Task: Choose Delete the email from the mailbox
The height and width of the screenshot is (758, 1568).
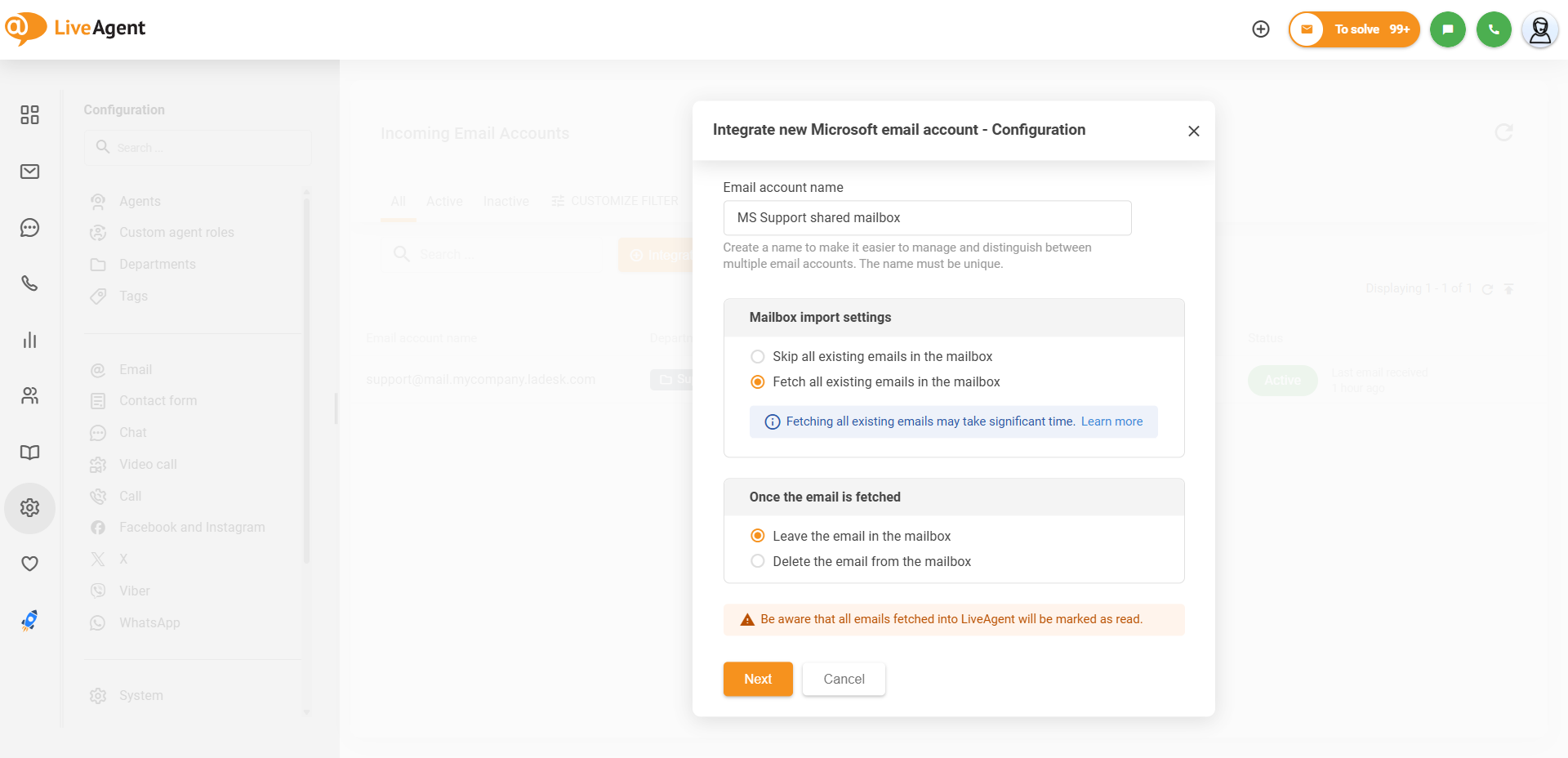Action: click(758, 561)
